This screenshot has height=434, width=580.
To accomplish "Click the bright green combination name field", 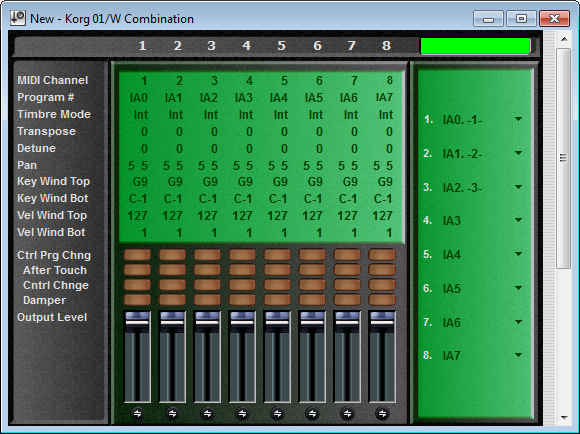I will (476, 46).
